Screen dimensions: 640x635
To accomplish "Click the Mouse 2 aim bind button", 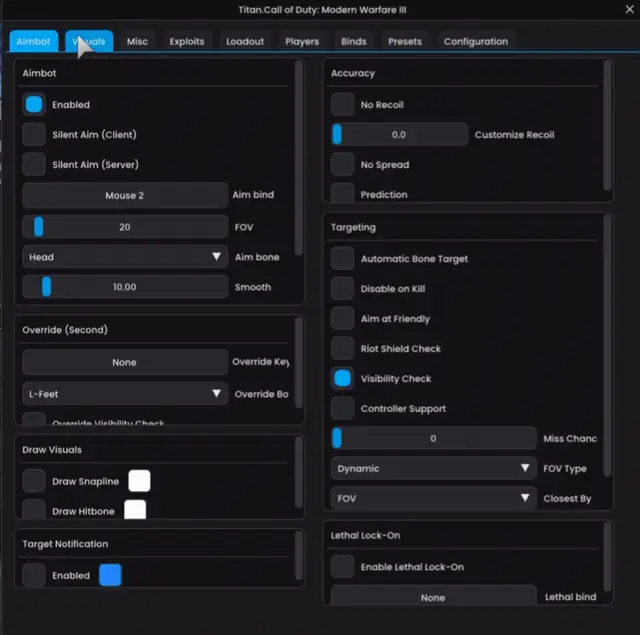I will click(x=125, y=195).
